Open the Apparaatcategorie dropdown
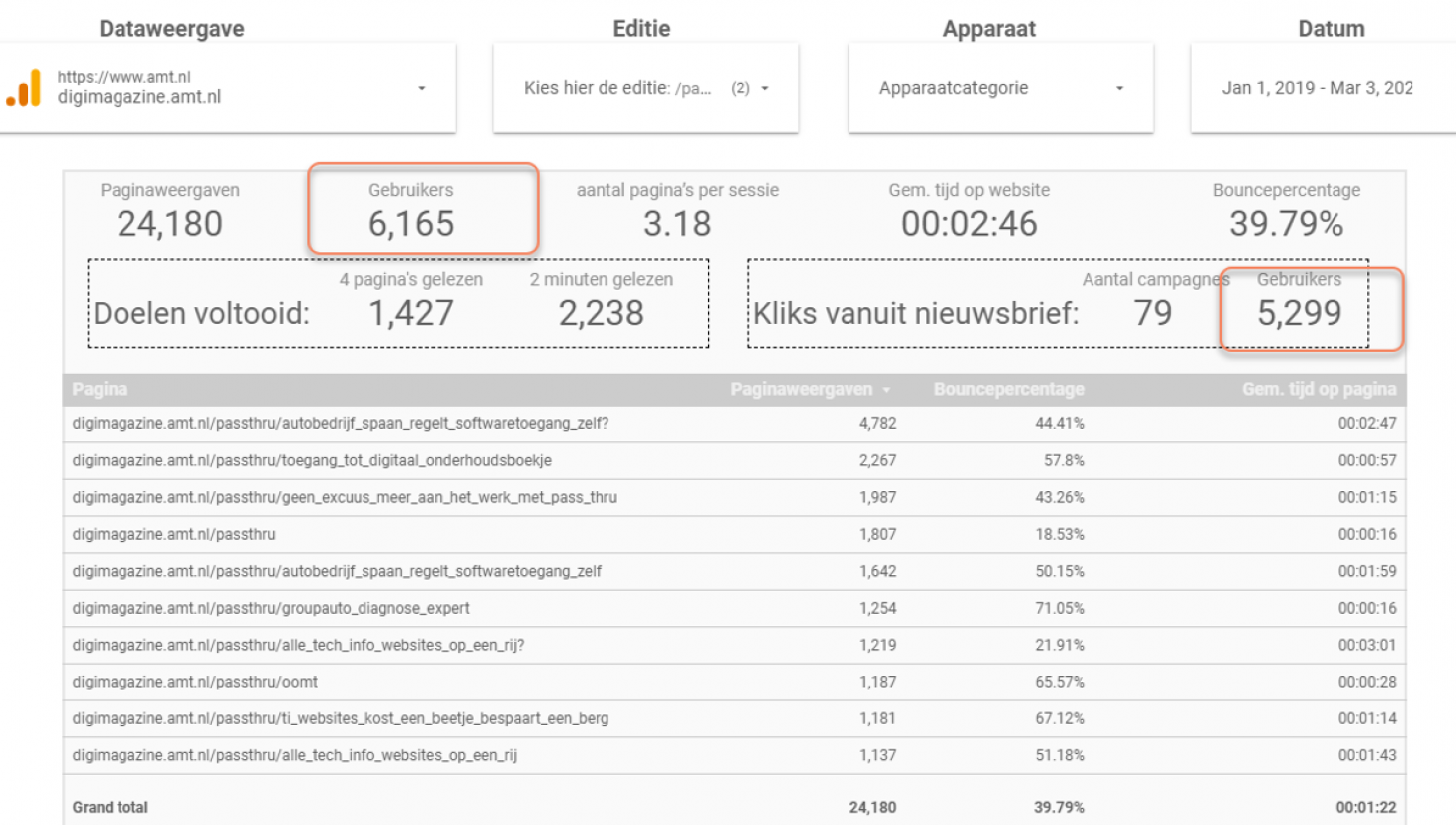The height and width of the screenshot is (825, 1456). pos(1119,88)
